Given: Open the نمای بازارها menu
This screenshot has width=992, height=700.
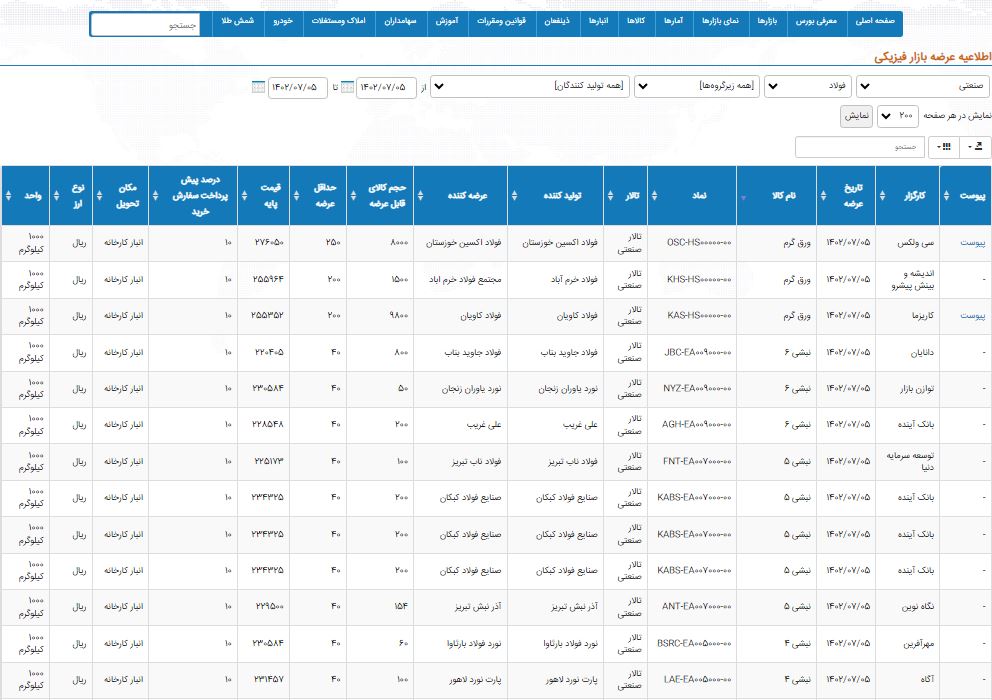Looking at the screenshot, I should tap(720, 22).
